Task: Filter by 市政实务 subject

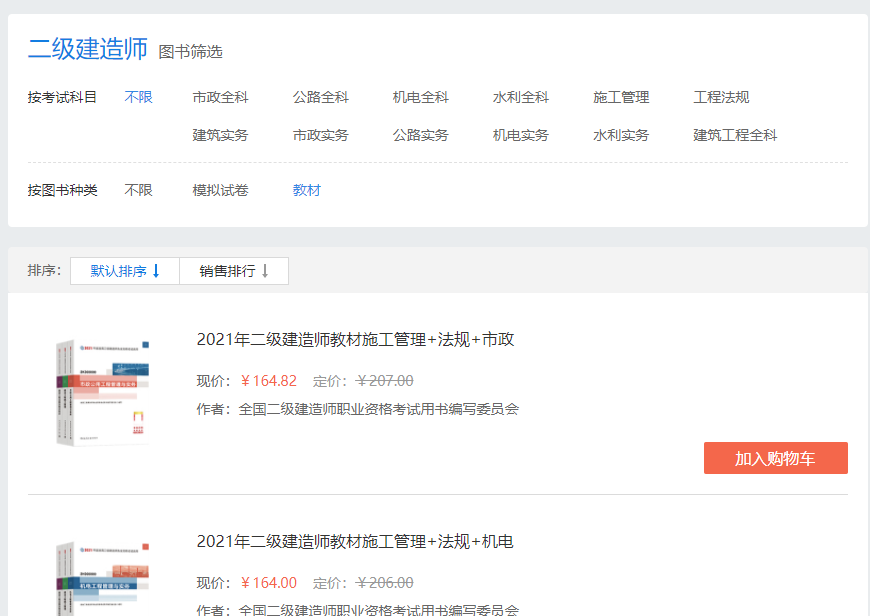Action: tap(320, 135)
